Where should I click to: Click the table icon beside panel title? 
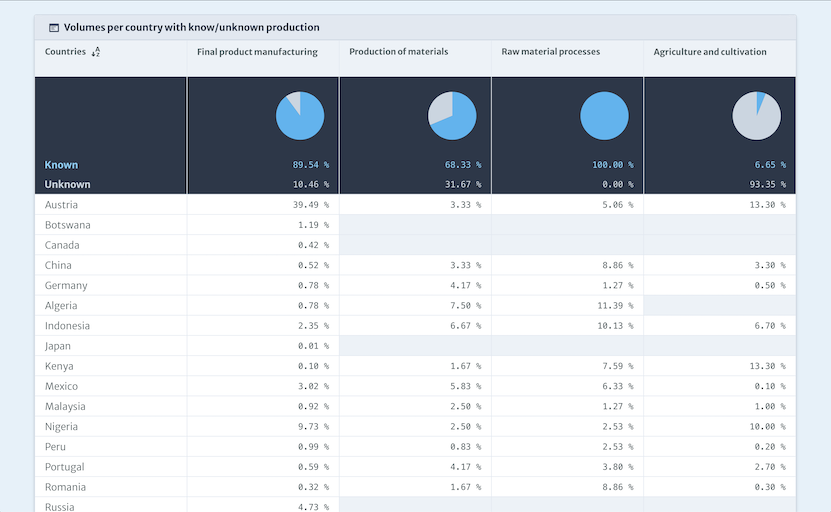click(54, 28)
